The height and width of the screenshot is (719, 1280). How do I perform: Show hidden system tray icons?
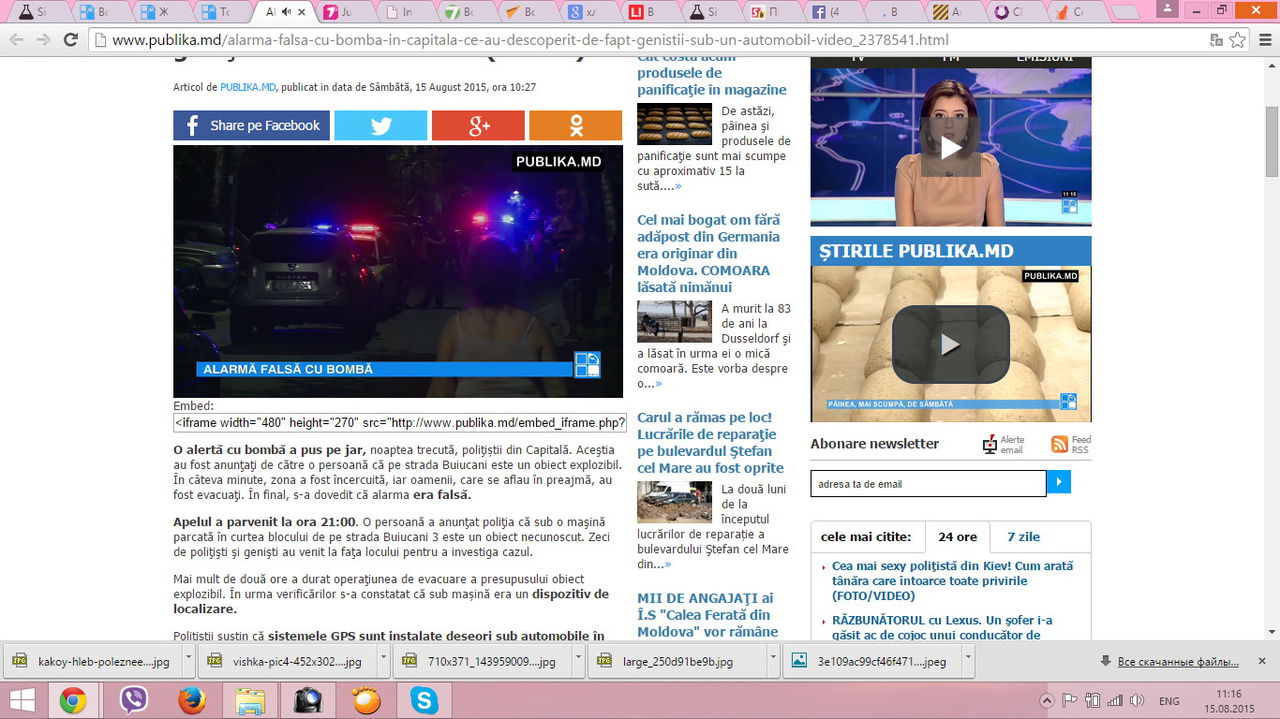point(1047,700)
